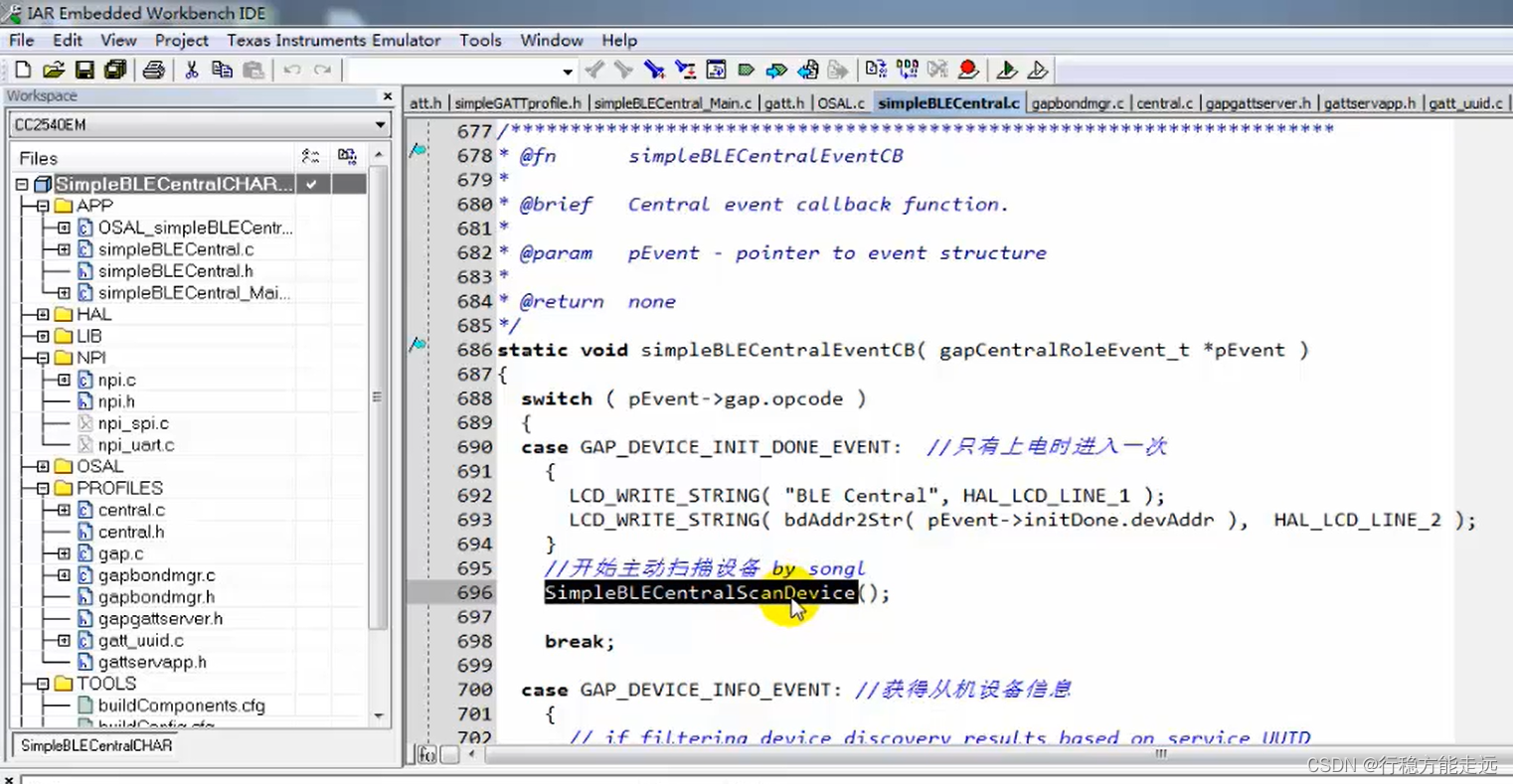This screenshot has width=1513, height=784.
Task: Select buildComponents.cfg in the tree
Action: [181, 706]
